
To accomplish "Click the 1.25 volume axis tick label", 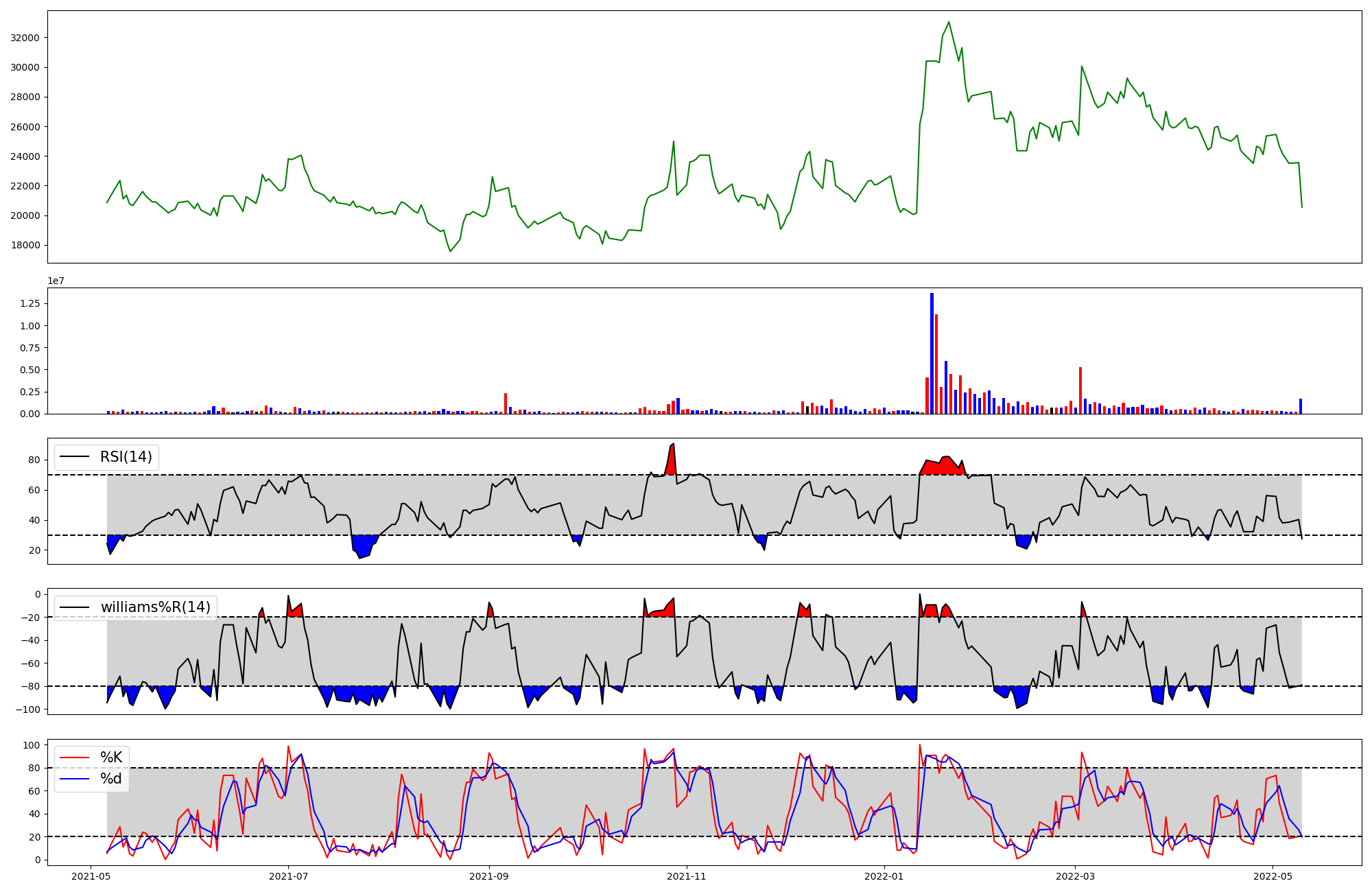I will click(x=30, y=303).
